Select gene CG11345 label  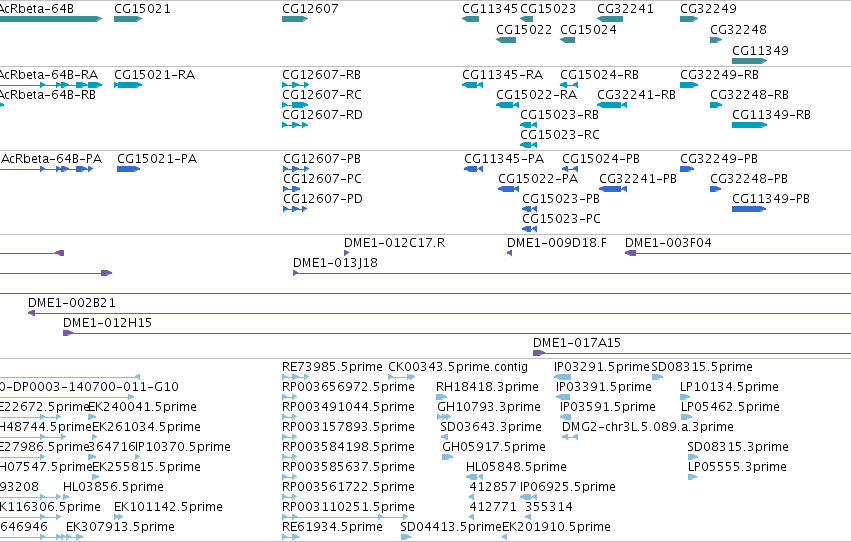click(x=490, y=9)
